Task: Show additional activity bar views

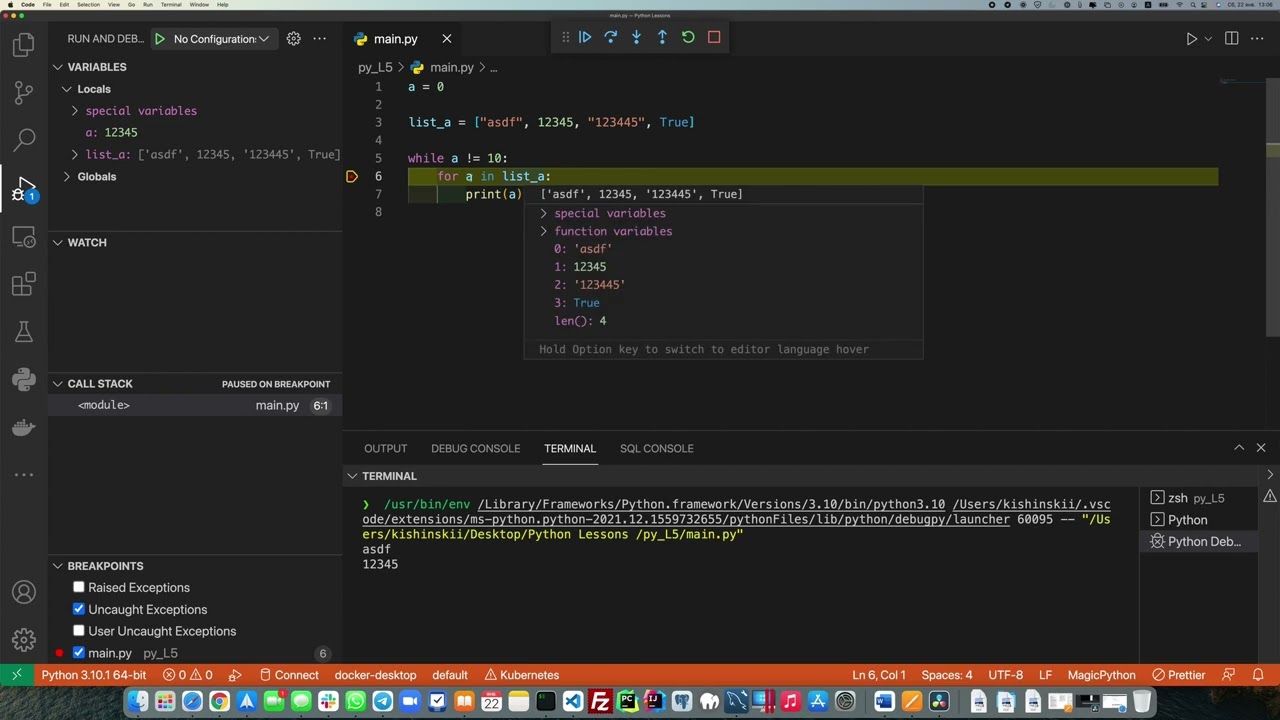Action: 24,475
